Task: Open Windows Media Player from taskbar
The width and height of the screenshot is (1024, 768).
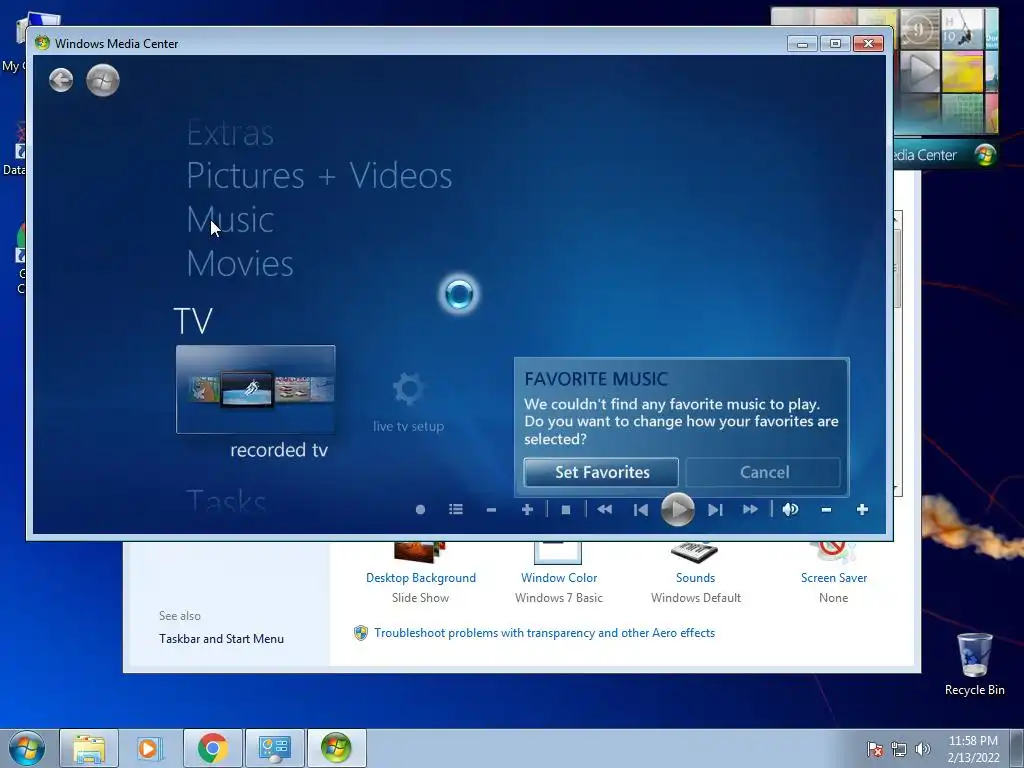Action: click(x=150, y=748)
